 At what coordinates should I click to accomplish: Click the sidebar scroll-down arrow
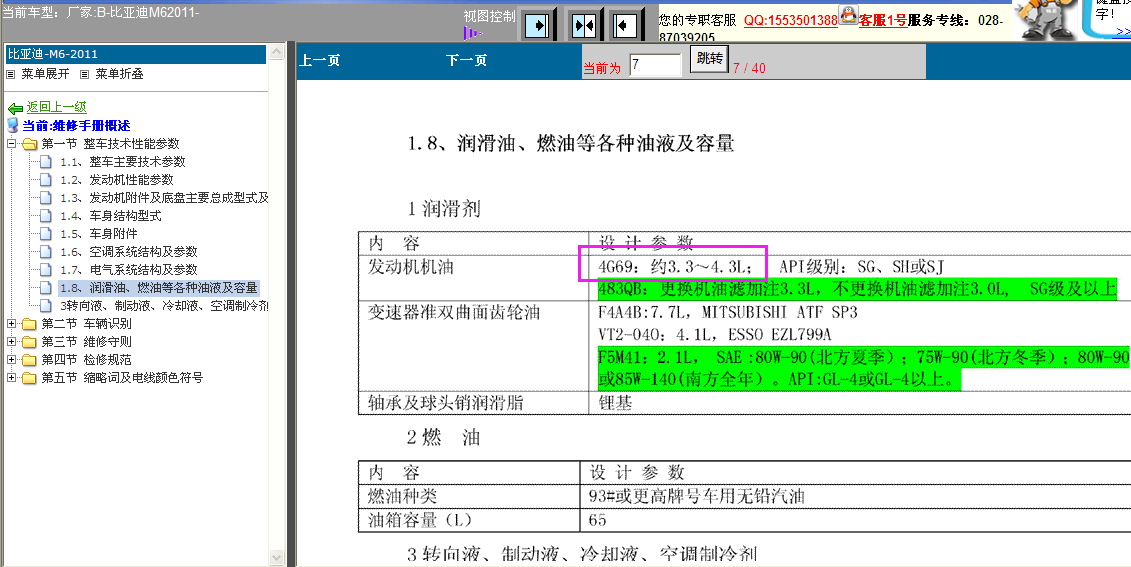pyautogui.click(x=276, y=557)
